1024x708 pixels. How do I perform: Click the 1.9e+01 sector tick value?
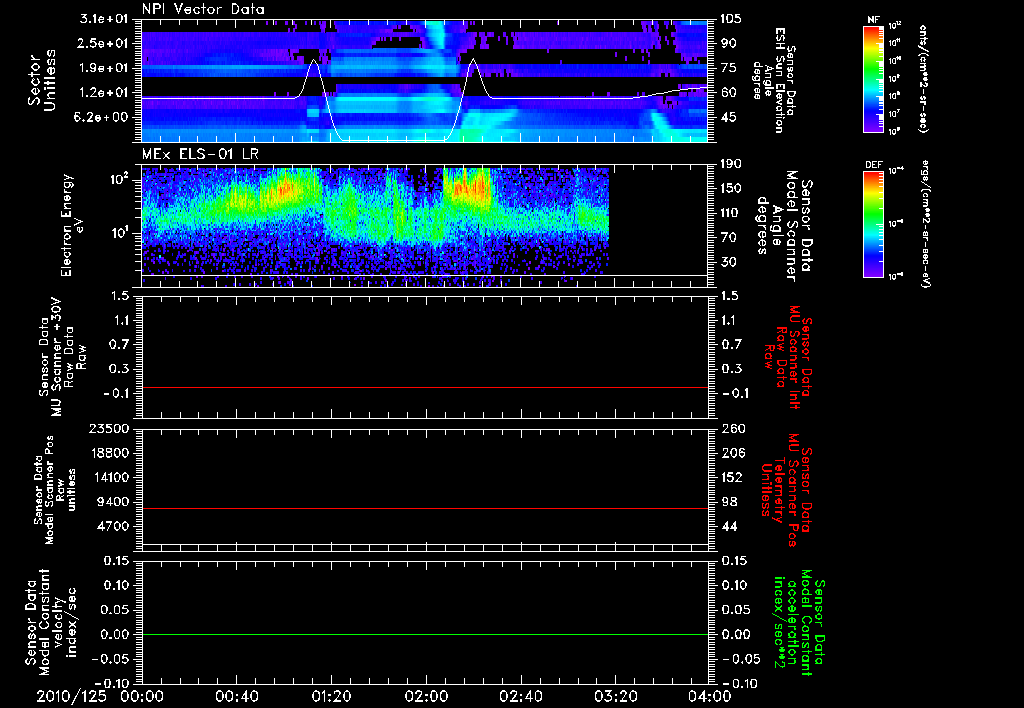104,68
